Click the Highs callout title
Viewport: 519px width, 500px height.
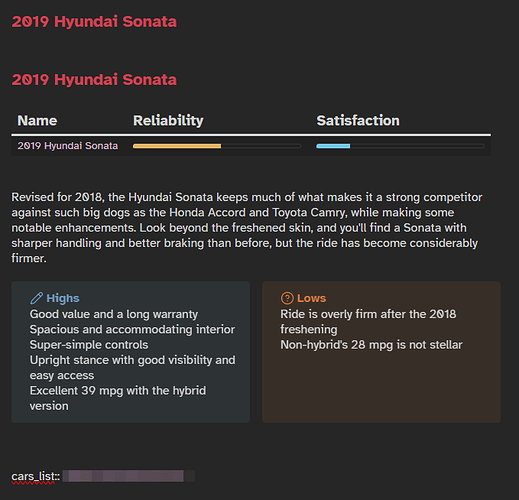[x=63, y=298]
